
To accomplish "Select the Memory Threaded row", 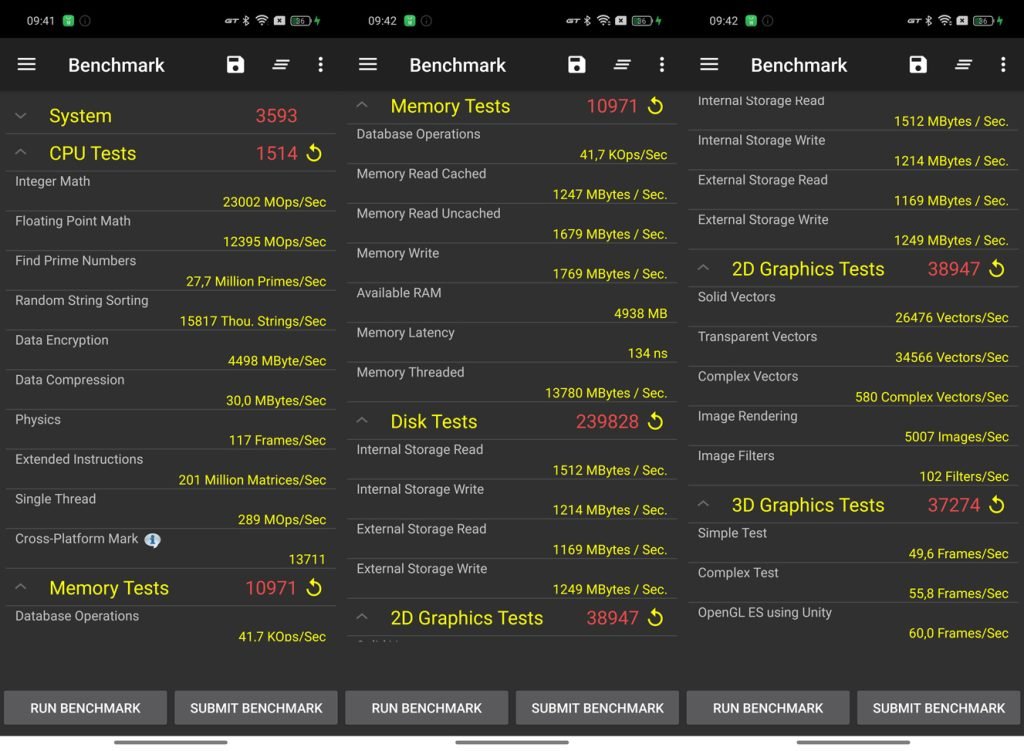I will 512,383.
